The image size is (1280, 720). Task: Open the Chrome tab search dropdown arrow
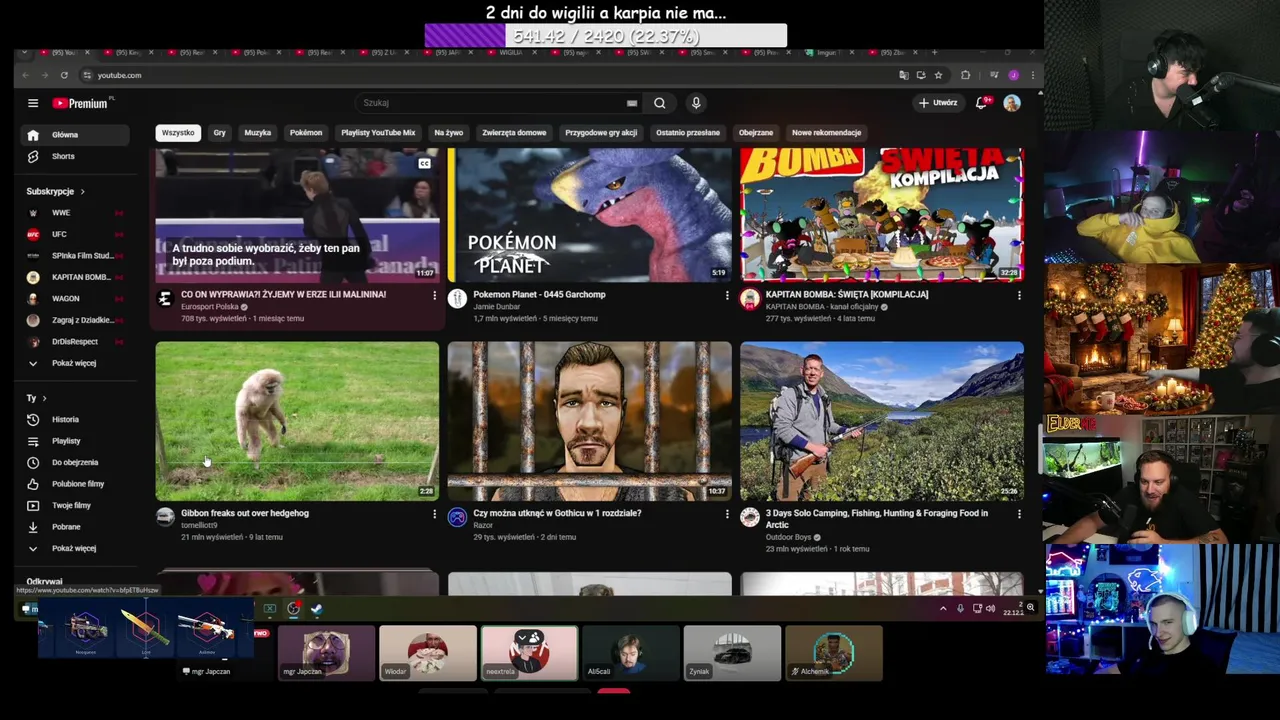tap(24, 52)
